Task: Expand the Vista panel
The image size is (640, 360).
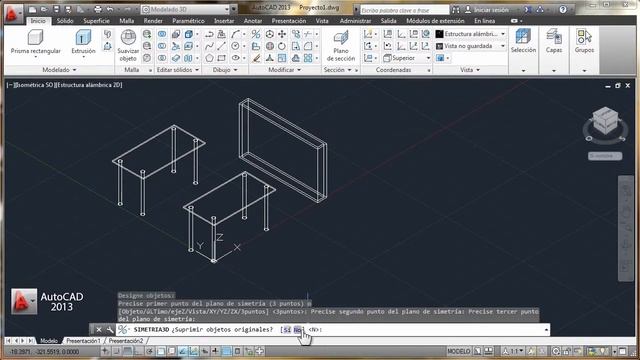Action: 470,70
